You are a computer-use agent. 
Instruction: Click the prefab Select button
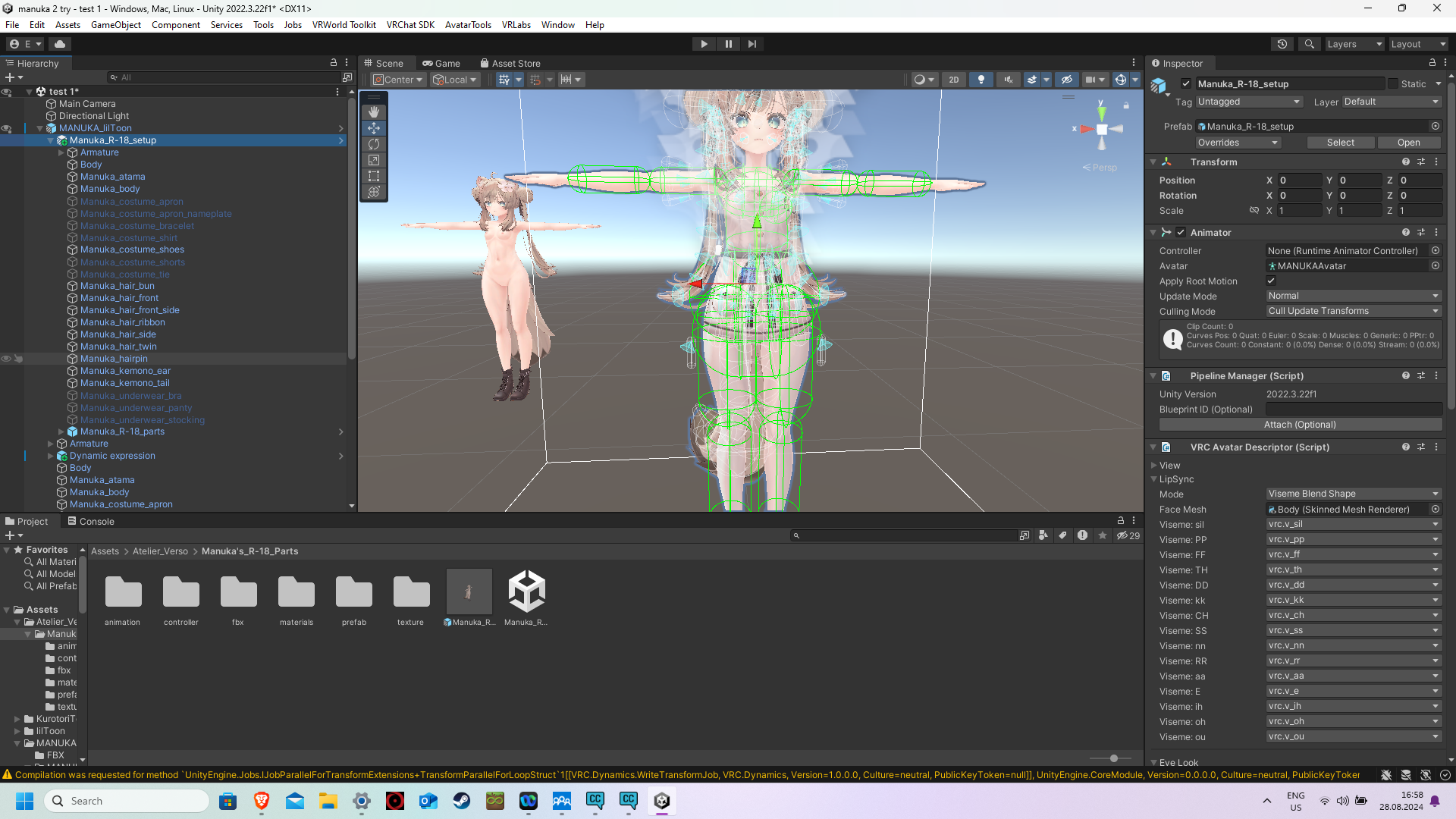(x=1340, y=143)
